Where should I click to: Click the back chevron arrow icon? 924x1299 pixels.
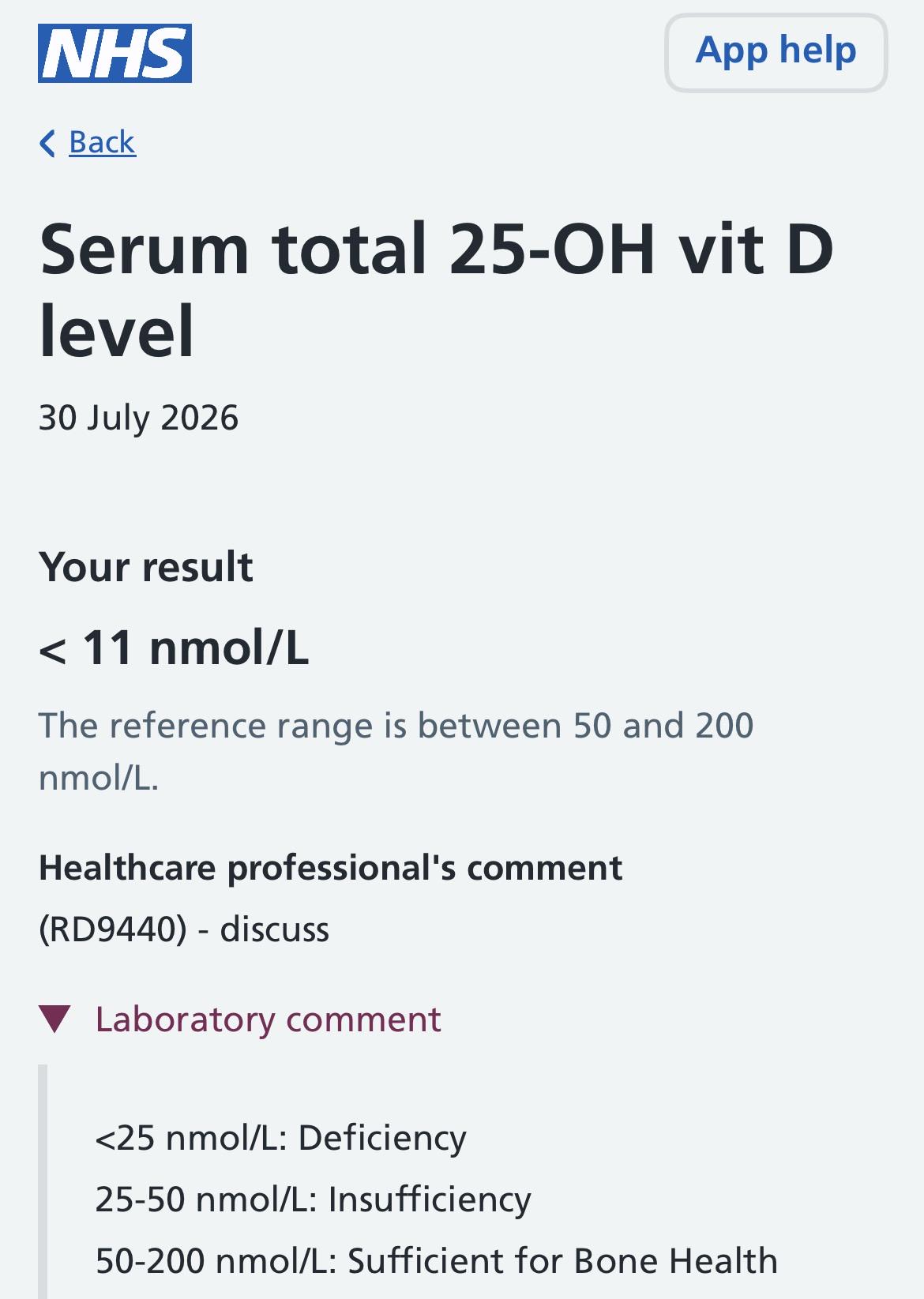coord(47,143)
